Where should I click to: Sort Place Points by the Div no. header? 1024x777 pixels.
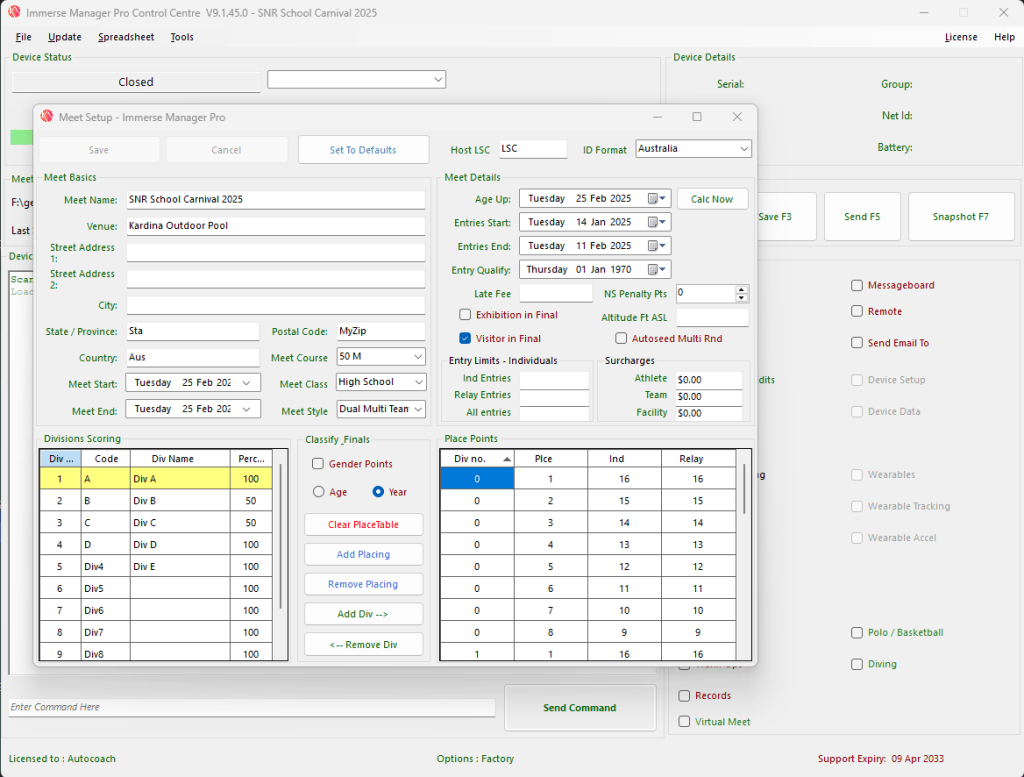tap(477, 458)
